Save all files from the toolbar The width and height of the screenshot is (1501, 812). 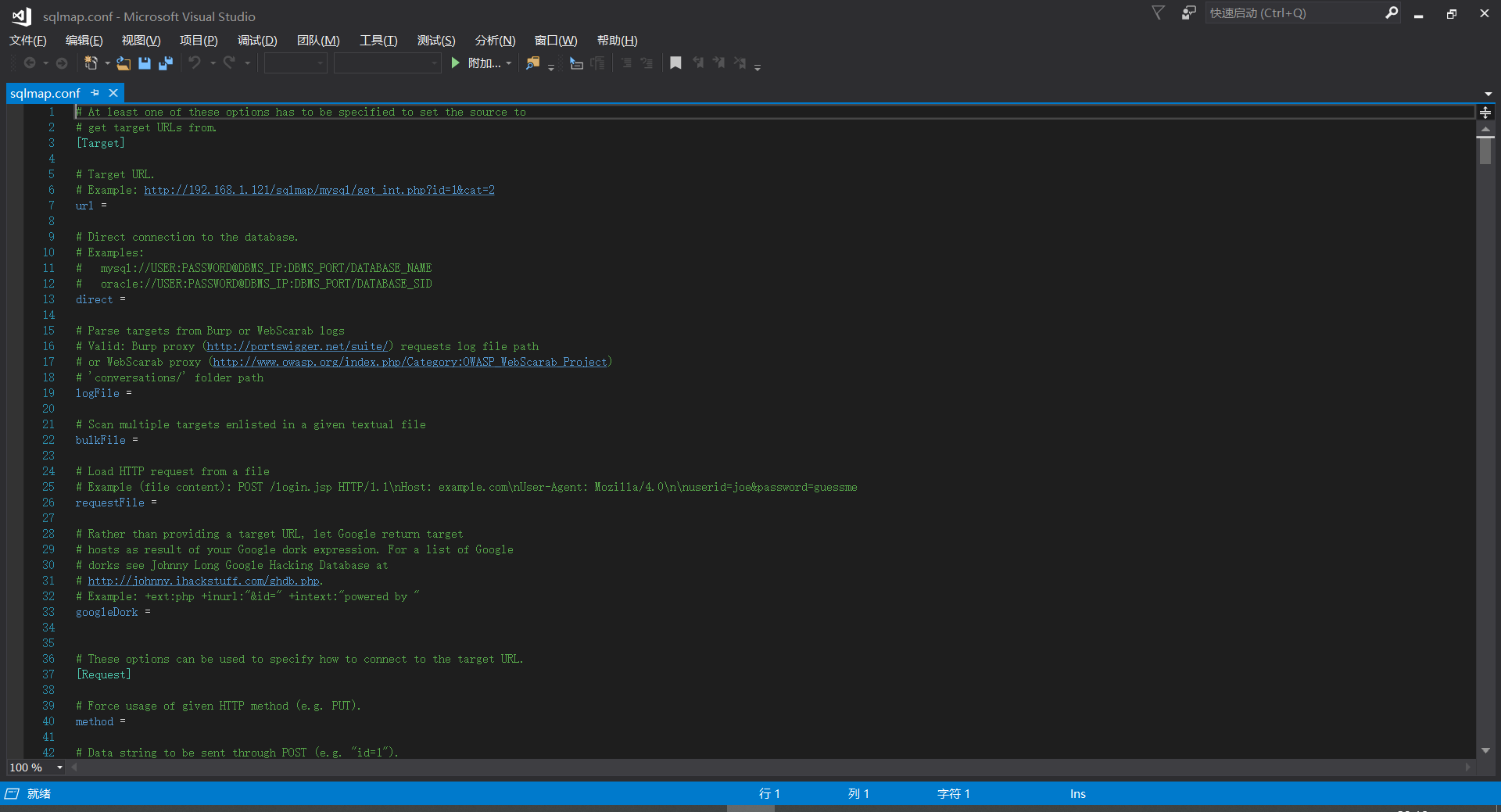point(166,63)
